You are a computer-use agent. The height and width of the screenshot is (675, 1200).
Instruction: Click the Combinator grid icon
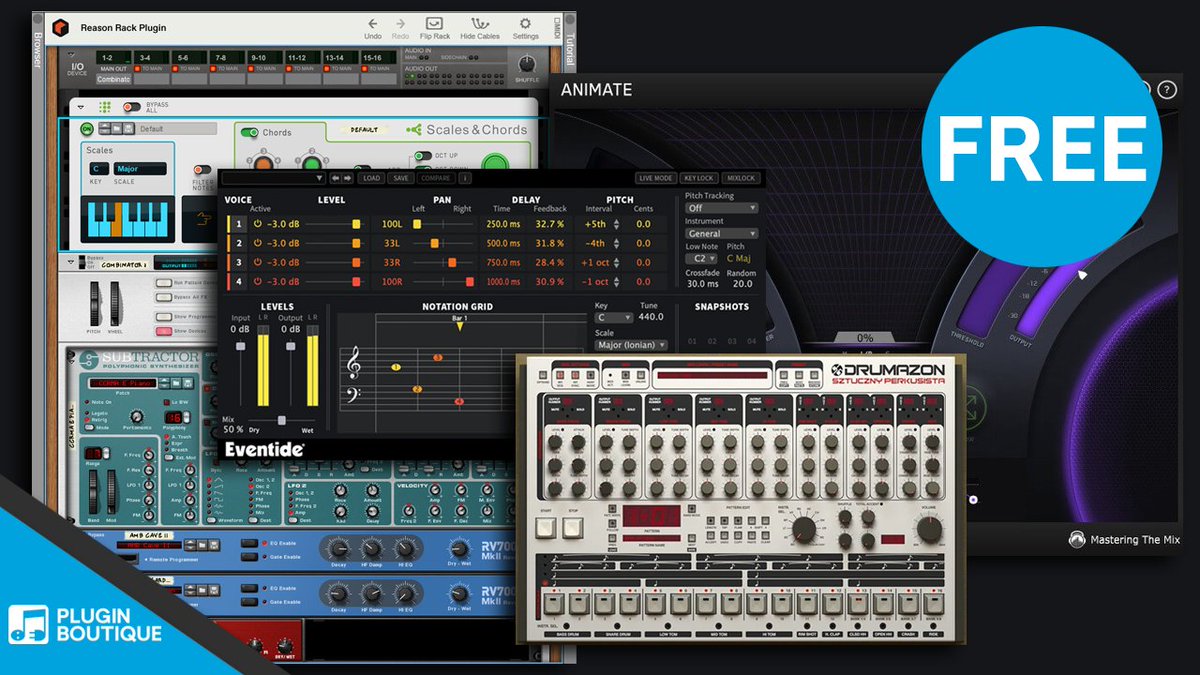(104, 107)
